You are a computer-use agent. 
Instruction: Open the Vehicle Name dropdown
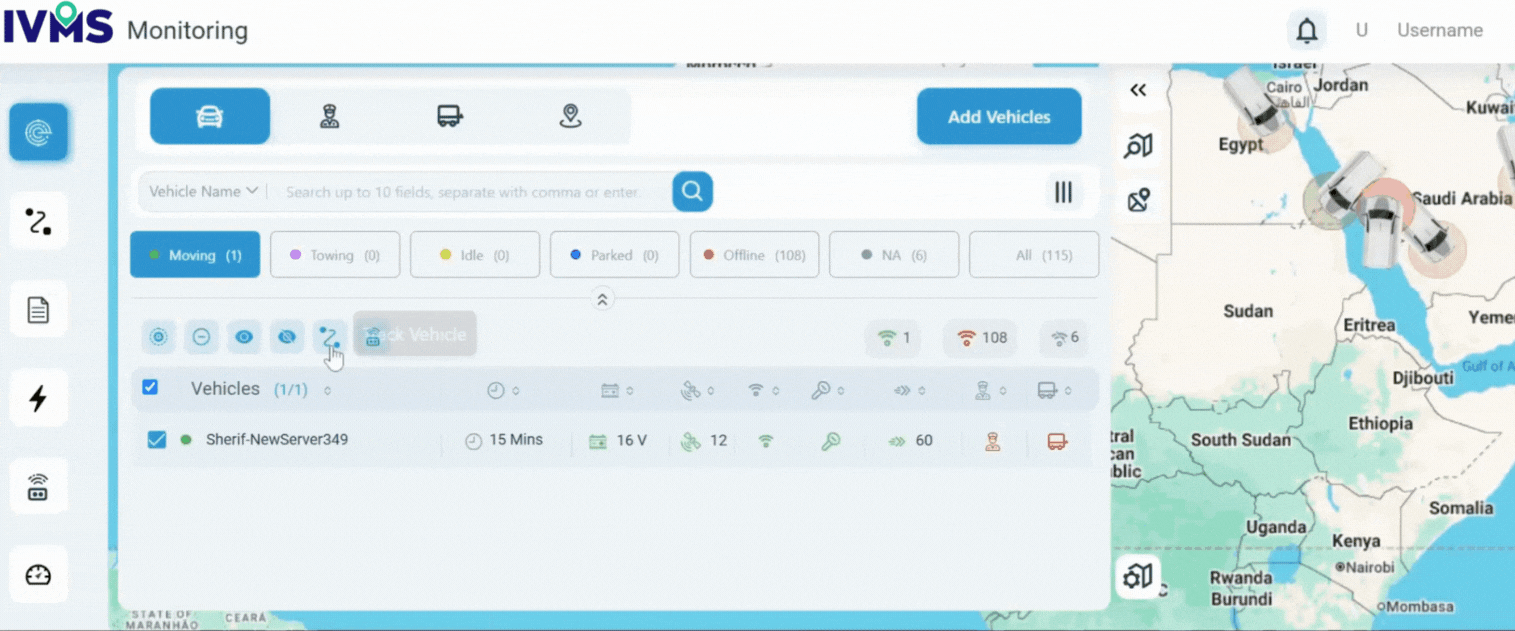pos(203,191)
